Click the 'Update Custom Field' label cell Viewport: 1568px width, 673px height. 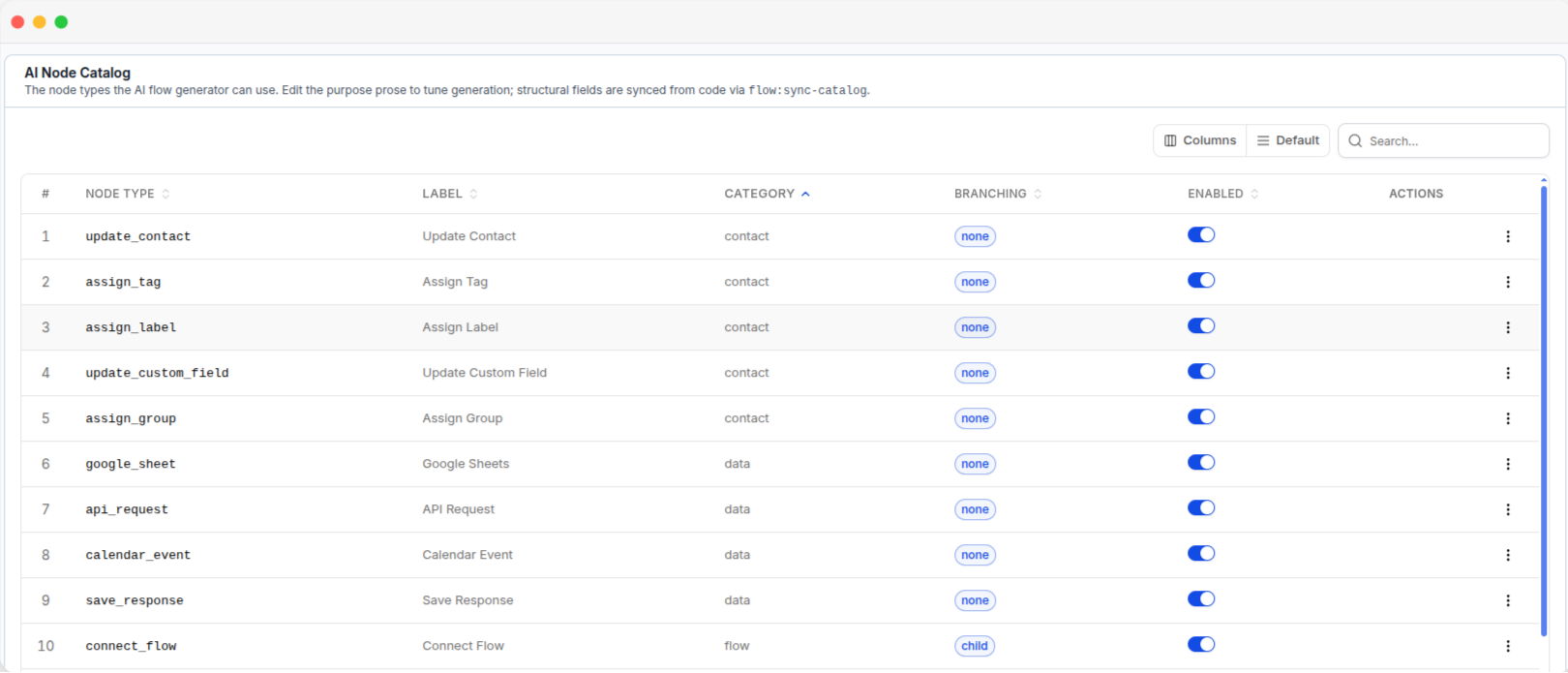tap(484, 373)
